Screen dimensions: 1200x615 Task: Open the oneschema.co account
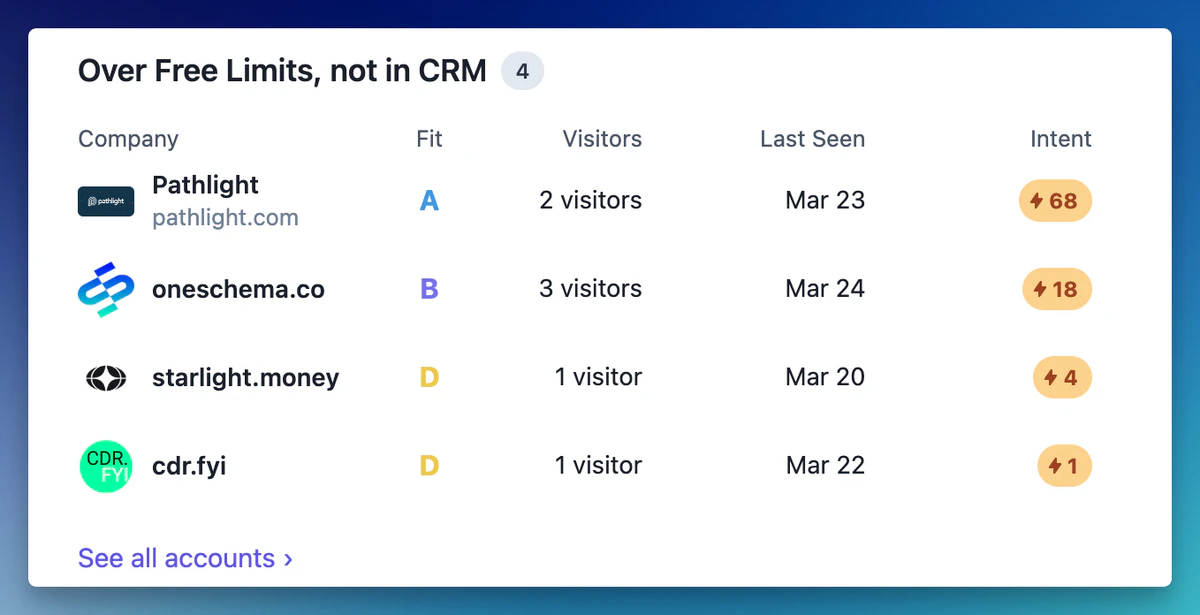tap(238, 289)
